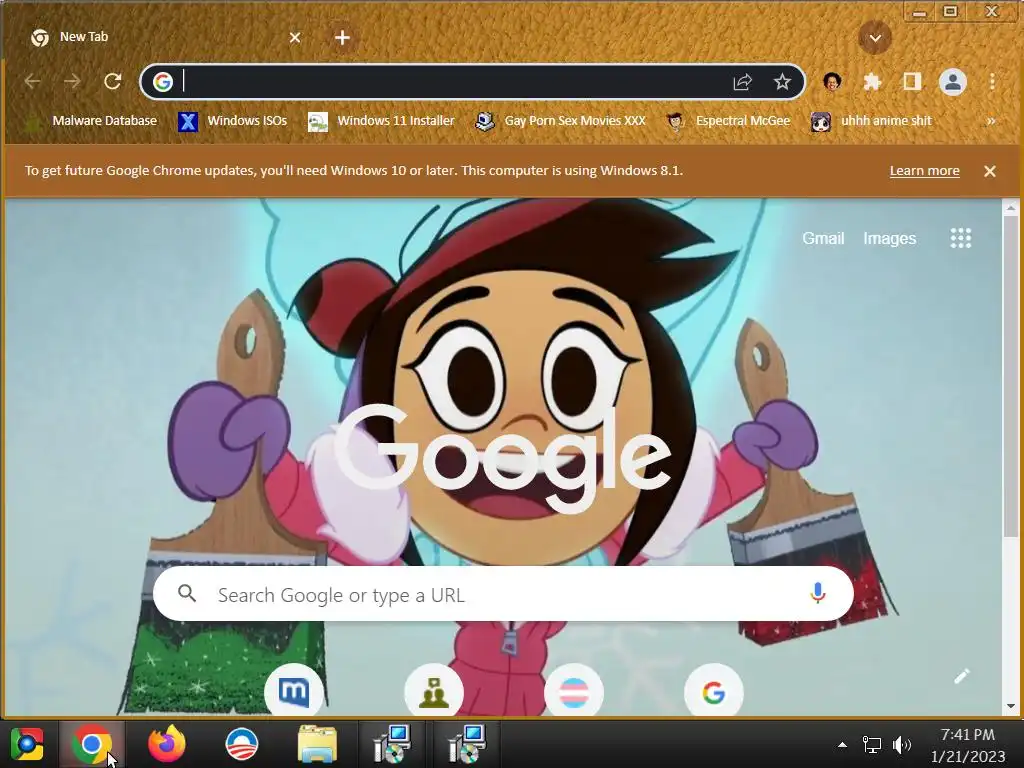Viewport: 1024px width, 768px height.
Task: Open the clock showing 7:41 PM
Action: tap(967, 745)
